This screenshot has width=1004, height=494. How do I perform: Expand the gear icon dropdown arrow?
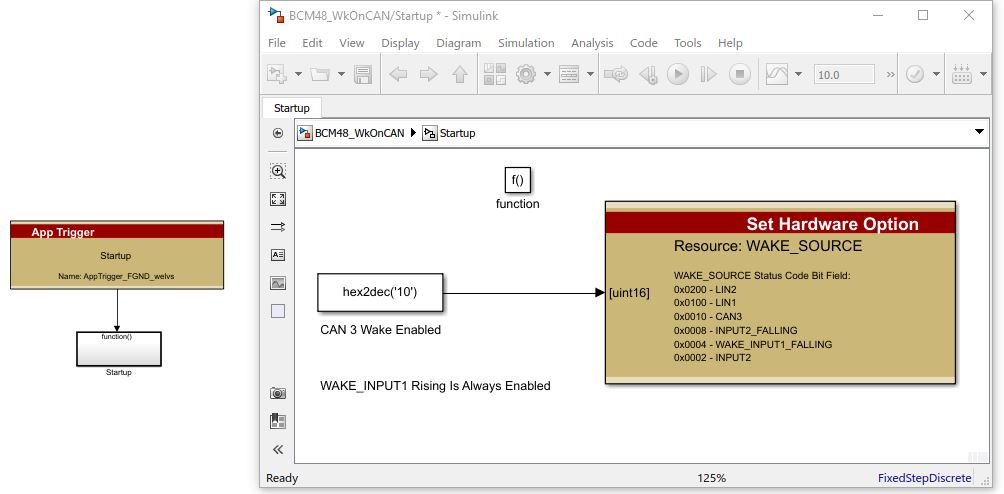click(547, 74)
